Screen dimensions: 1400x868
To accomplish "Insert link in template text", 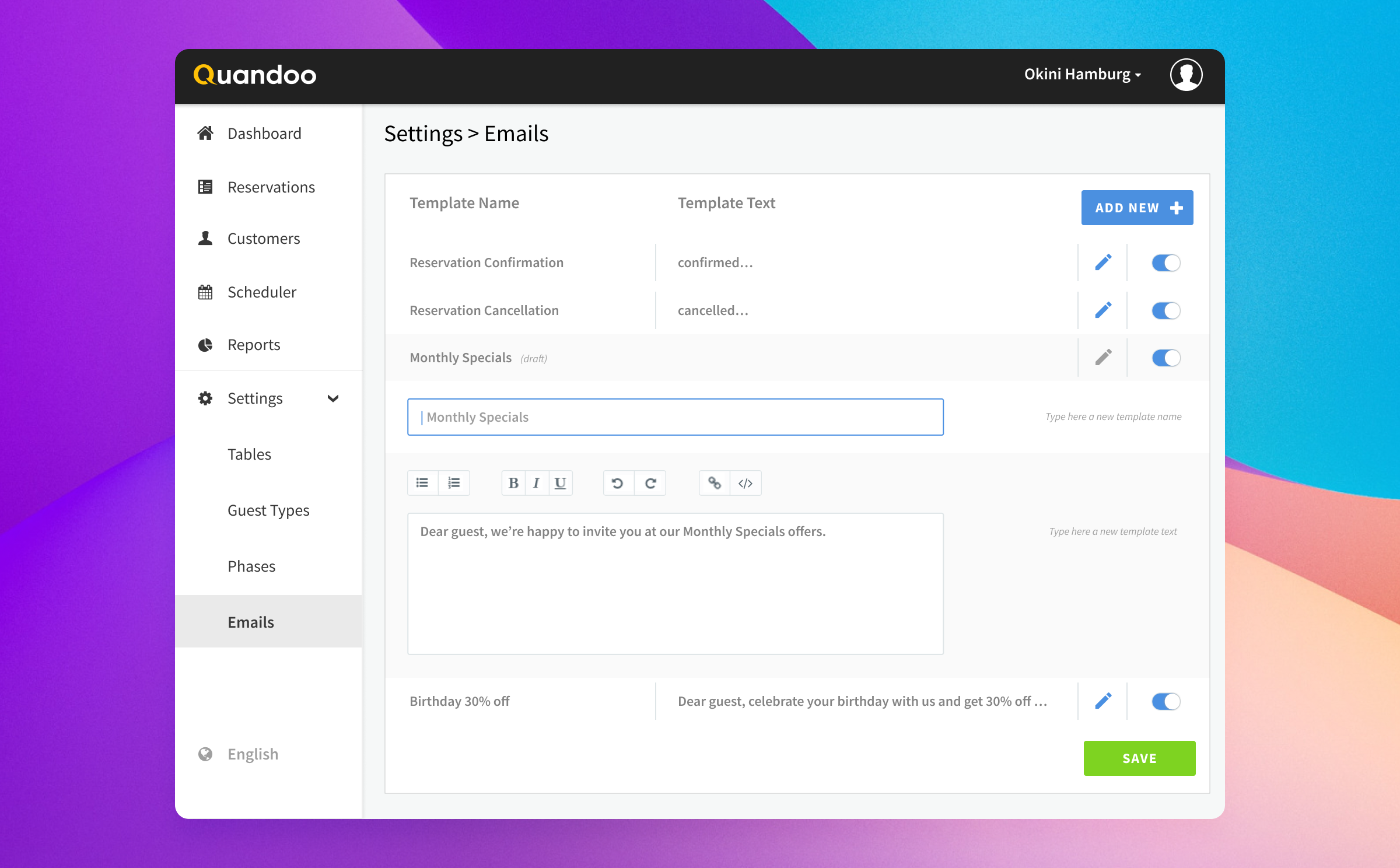I will point(714,483).
